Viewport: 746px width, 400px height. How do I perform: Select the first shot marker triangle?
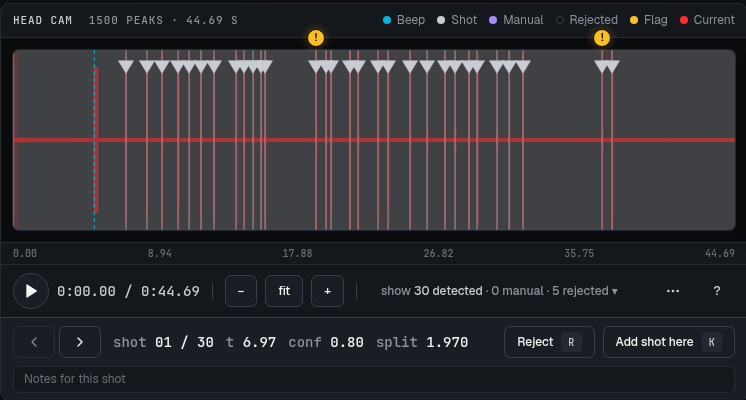(126, 67)
